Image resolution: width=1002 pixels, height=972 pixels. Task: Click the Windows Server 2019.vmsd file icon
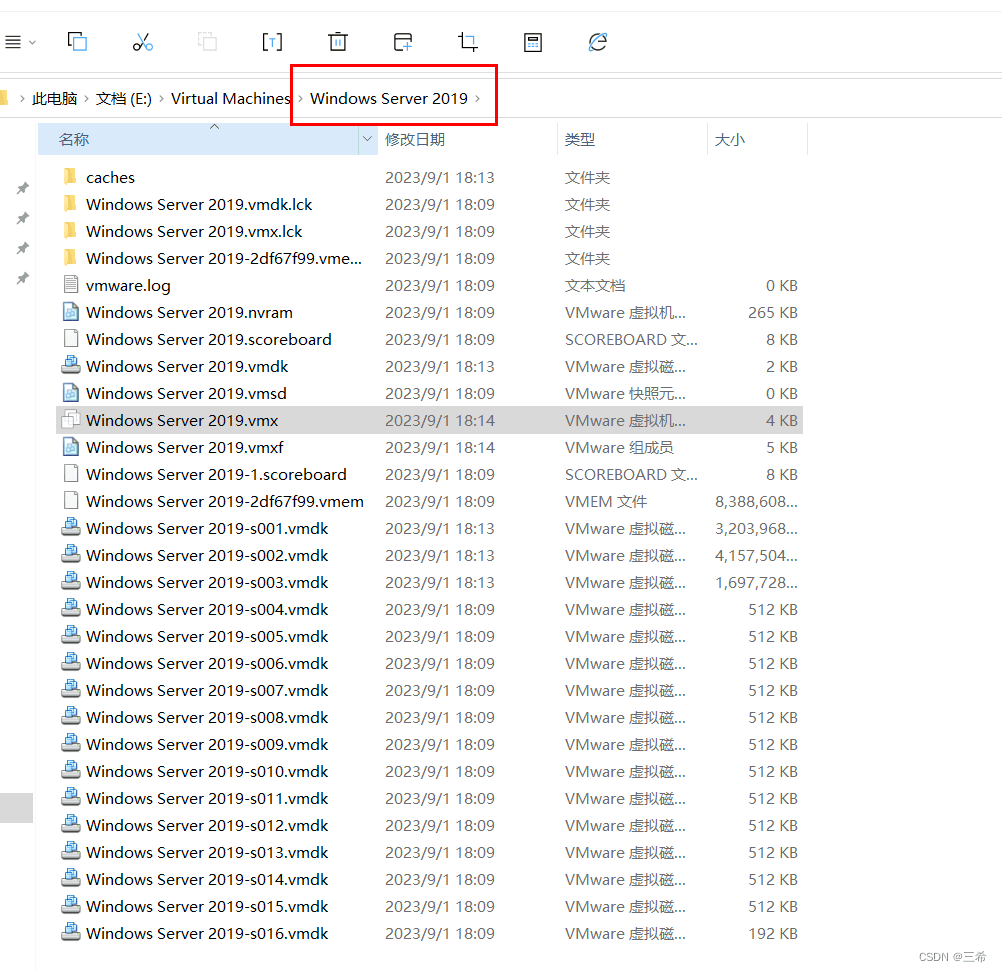[x=71, y=392]
